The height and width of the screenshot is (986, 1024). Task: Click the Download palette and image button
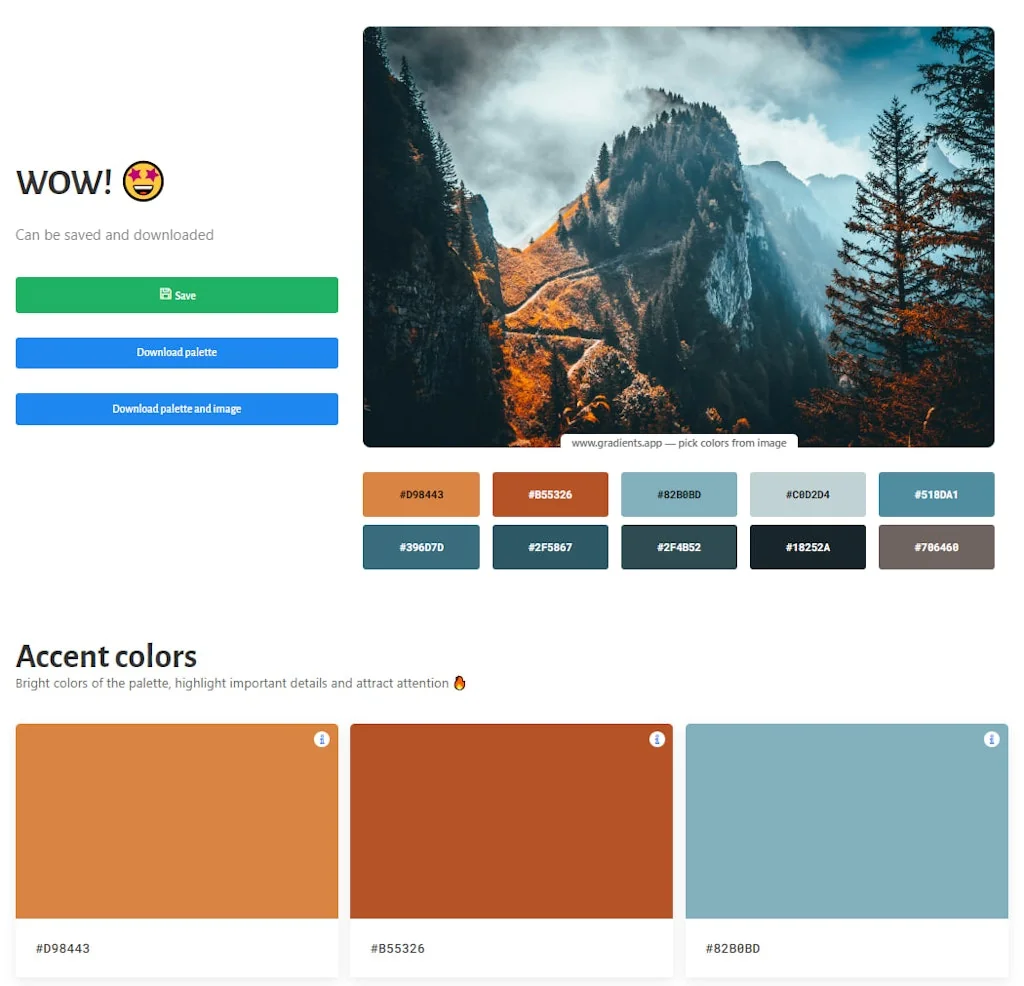(x=176, y=409)
